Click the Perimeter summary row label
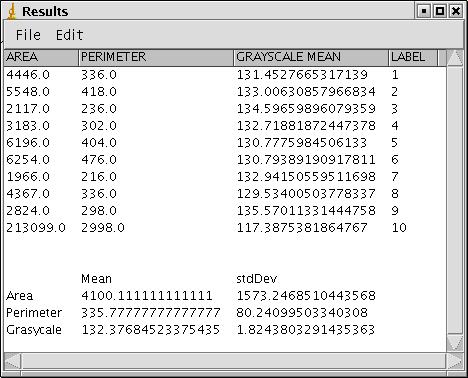This screenshot has width=468, height=378. tap(34, 313)
